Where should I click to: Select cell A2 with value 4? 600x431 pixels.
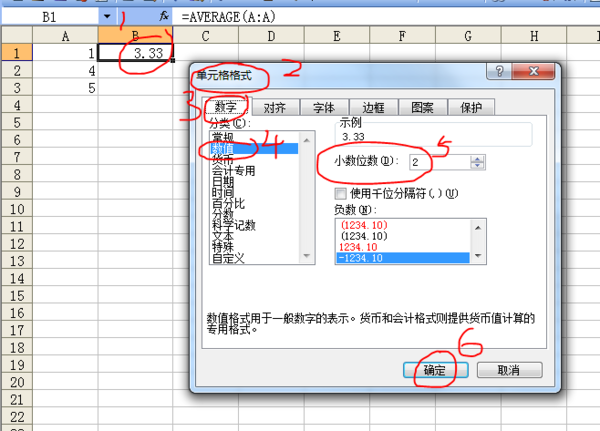pos(65,70)
